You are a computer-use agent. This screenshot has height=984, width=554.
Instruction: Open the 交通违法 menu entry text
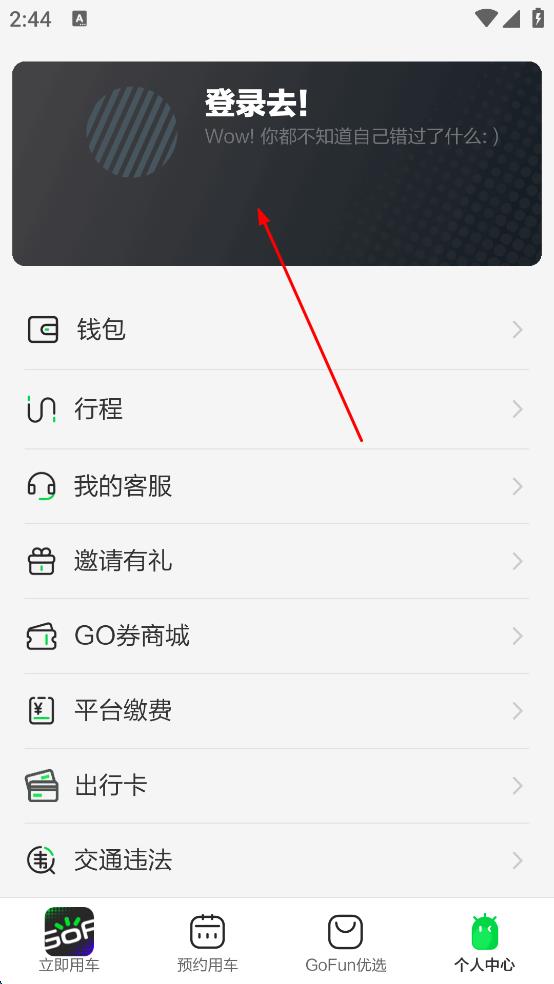point(123,860)
